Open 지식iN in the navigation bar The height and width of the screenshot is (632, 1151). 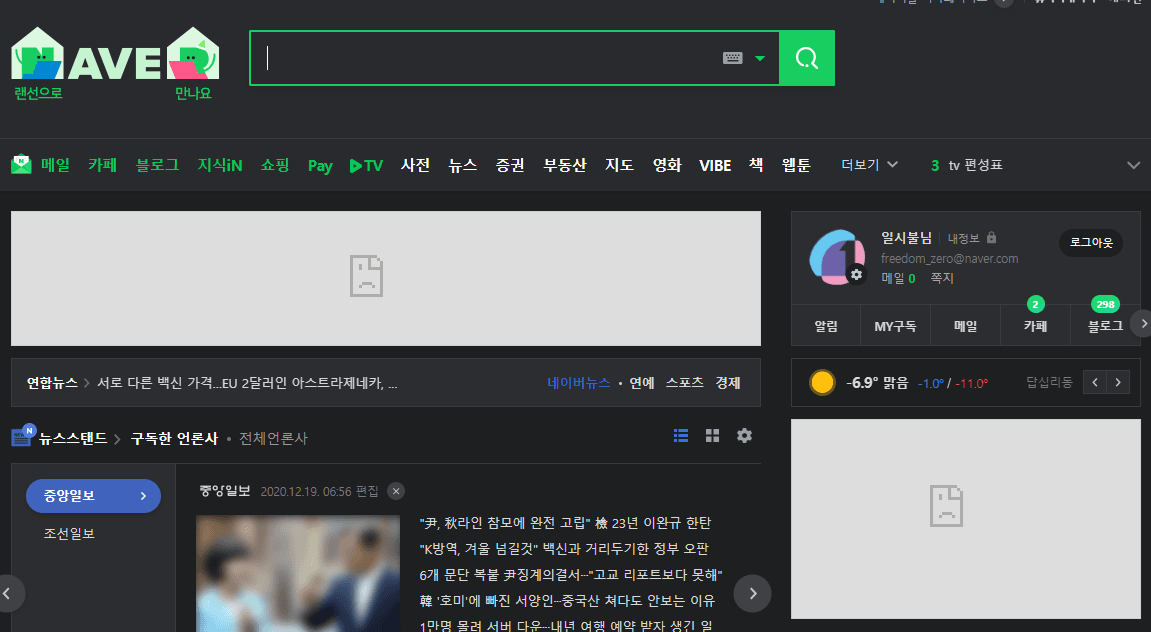[x=219, y=164]
